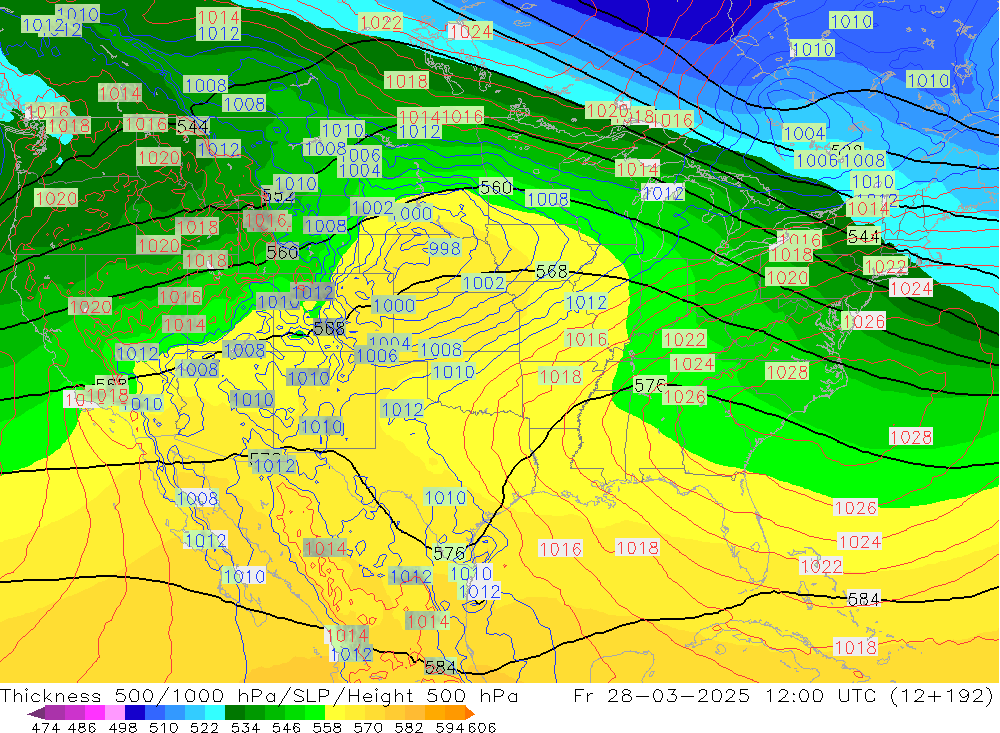Select the 522 legend value
The width and height of the screenshot is (1000, 733).
205,727
